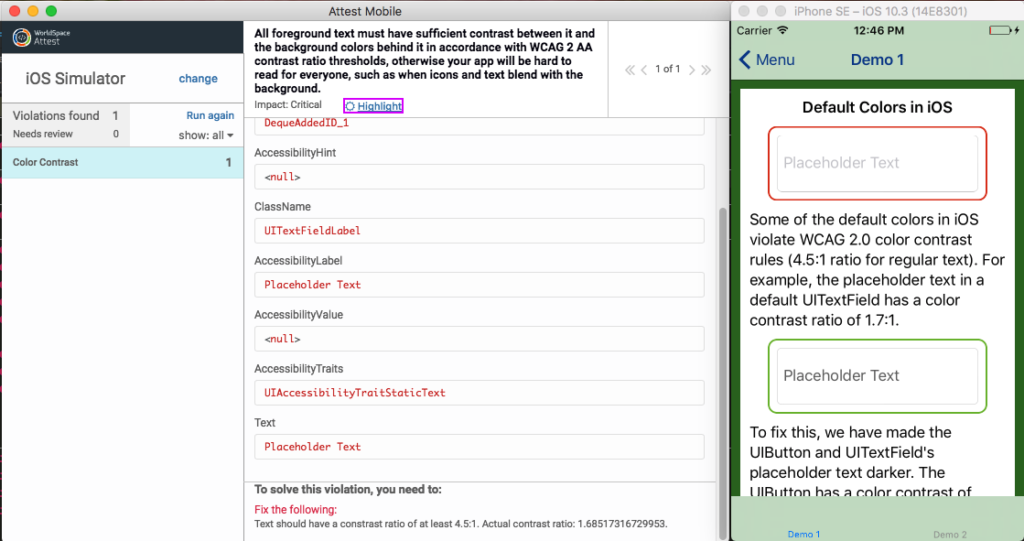Click the 'Default Colors in iOS' heading

click(x=877, y=107)
